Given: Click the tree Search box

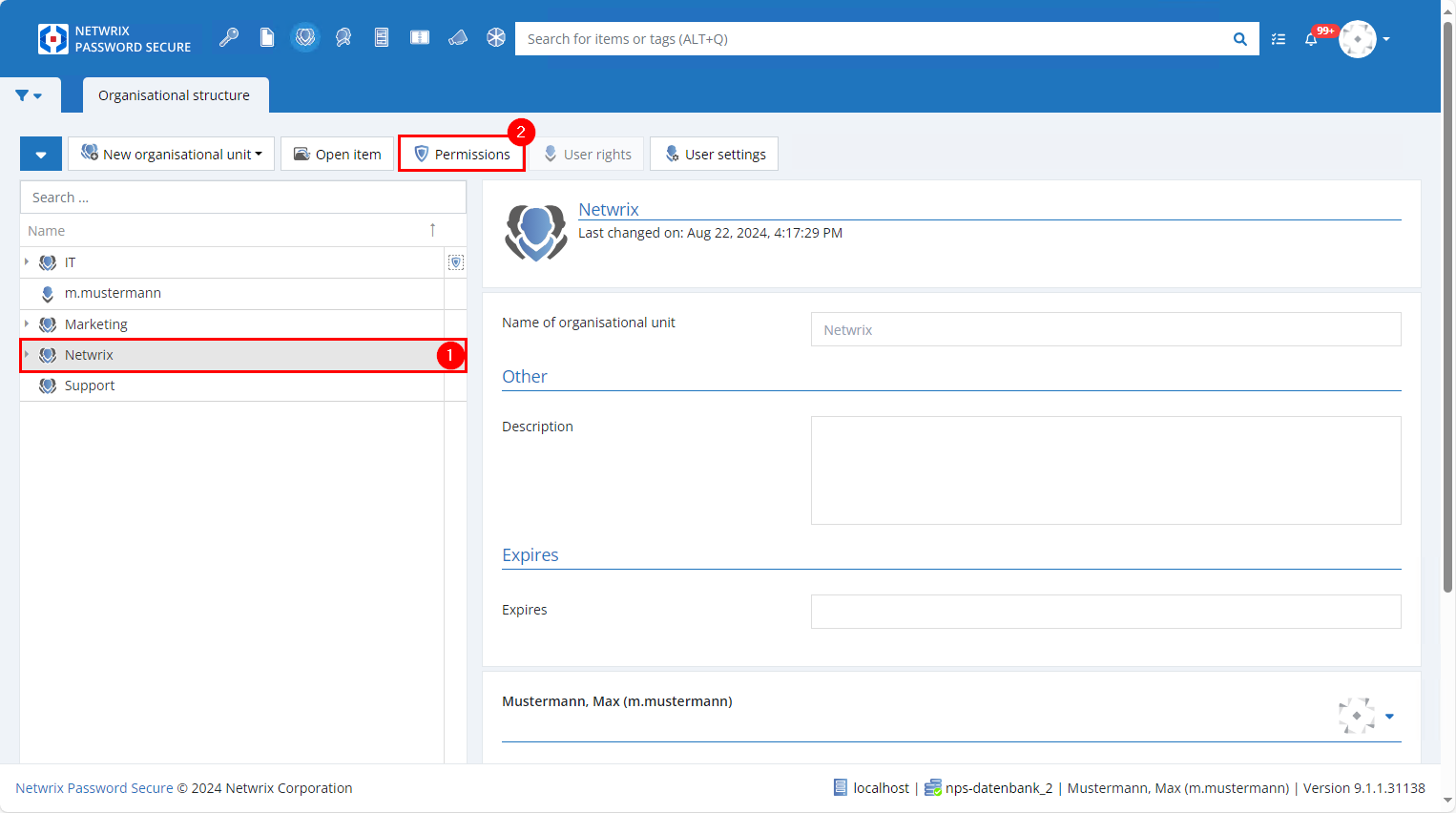Looking at the screenshot, I should pyautogui.click(x=243, y=198).
